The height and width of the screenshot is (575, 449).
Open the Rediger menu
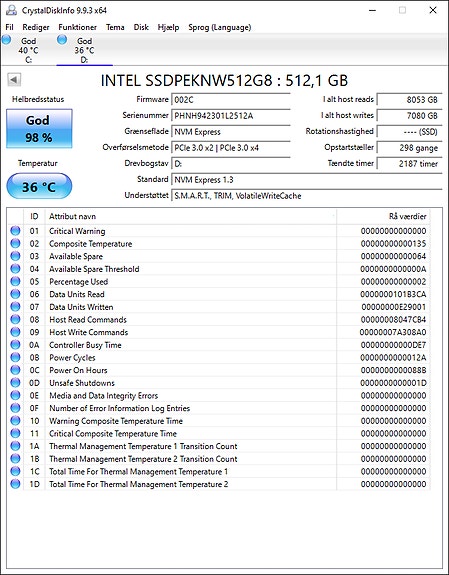36,27
